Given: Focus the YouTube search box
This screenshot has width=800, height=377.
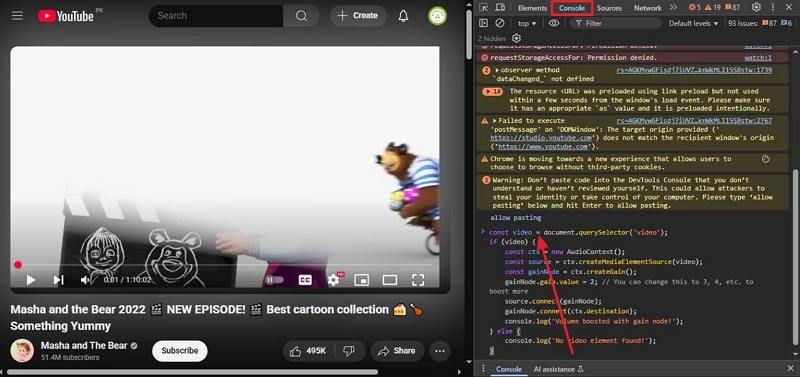Looking at the screenshot, I should point(215,16).
